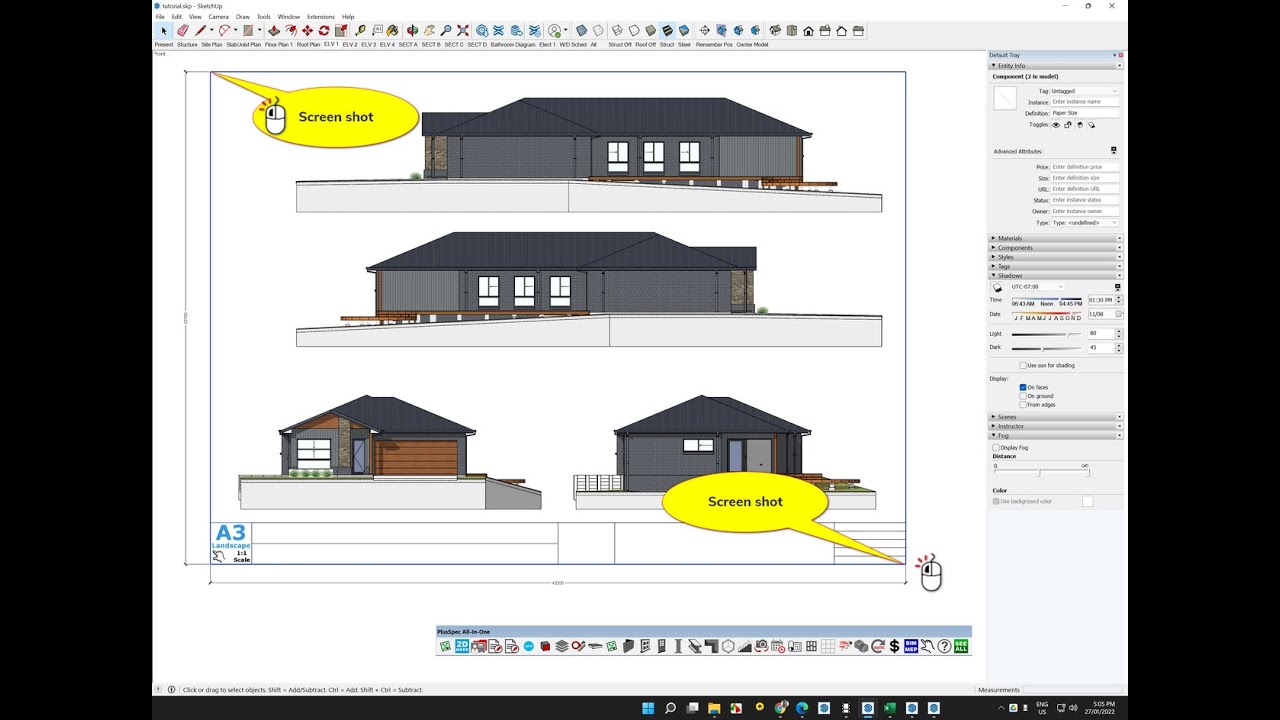
Task: Click the PlusSpec stairs tool icon
Action: (x=746, y=646)
